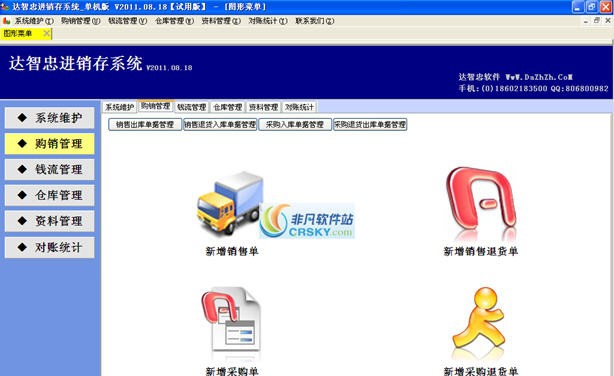Switch to the 对账统计 tab
614x376 pixels.
[299, 107]
